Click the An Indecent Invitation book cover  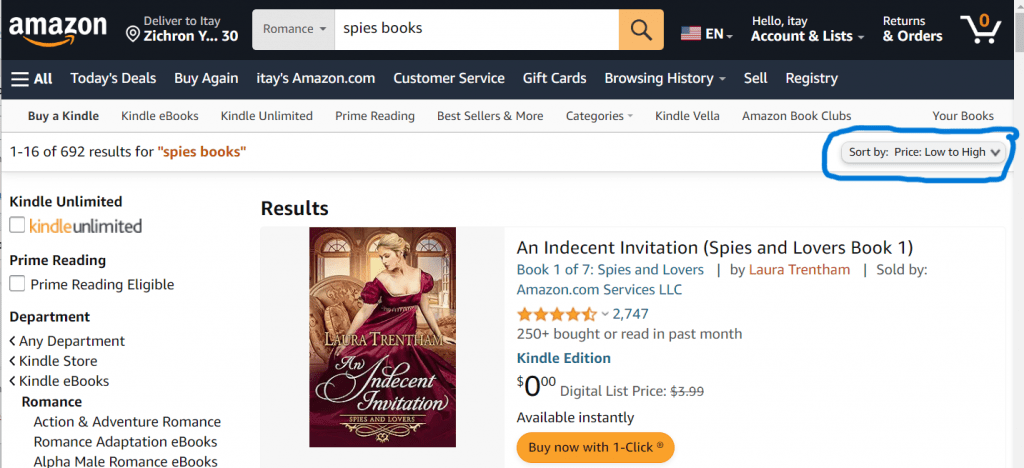[x=382, y=337]
